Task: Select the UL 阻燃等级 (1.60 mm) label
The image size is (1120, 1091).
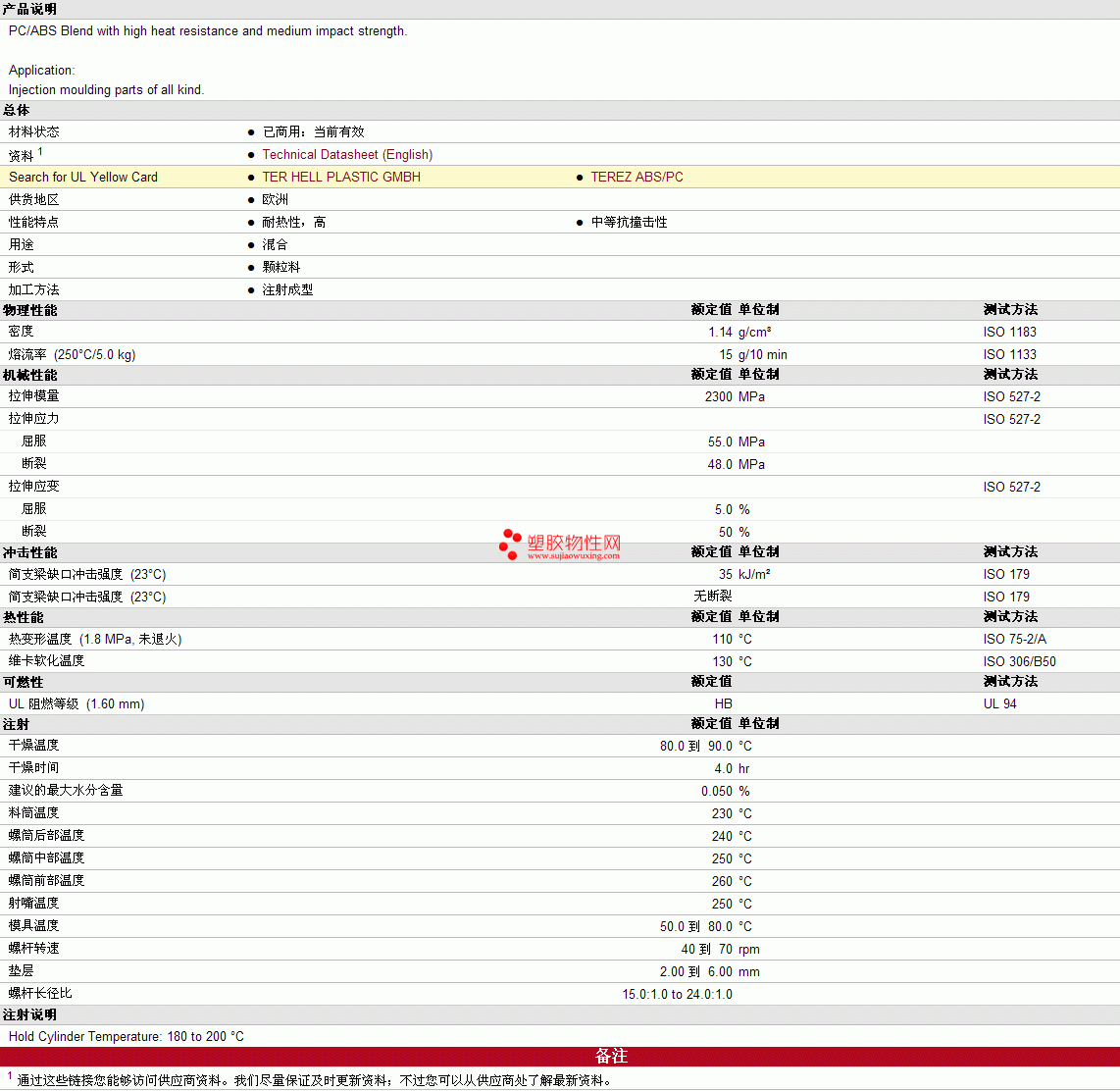Action: [x=76, y=704]
